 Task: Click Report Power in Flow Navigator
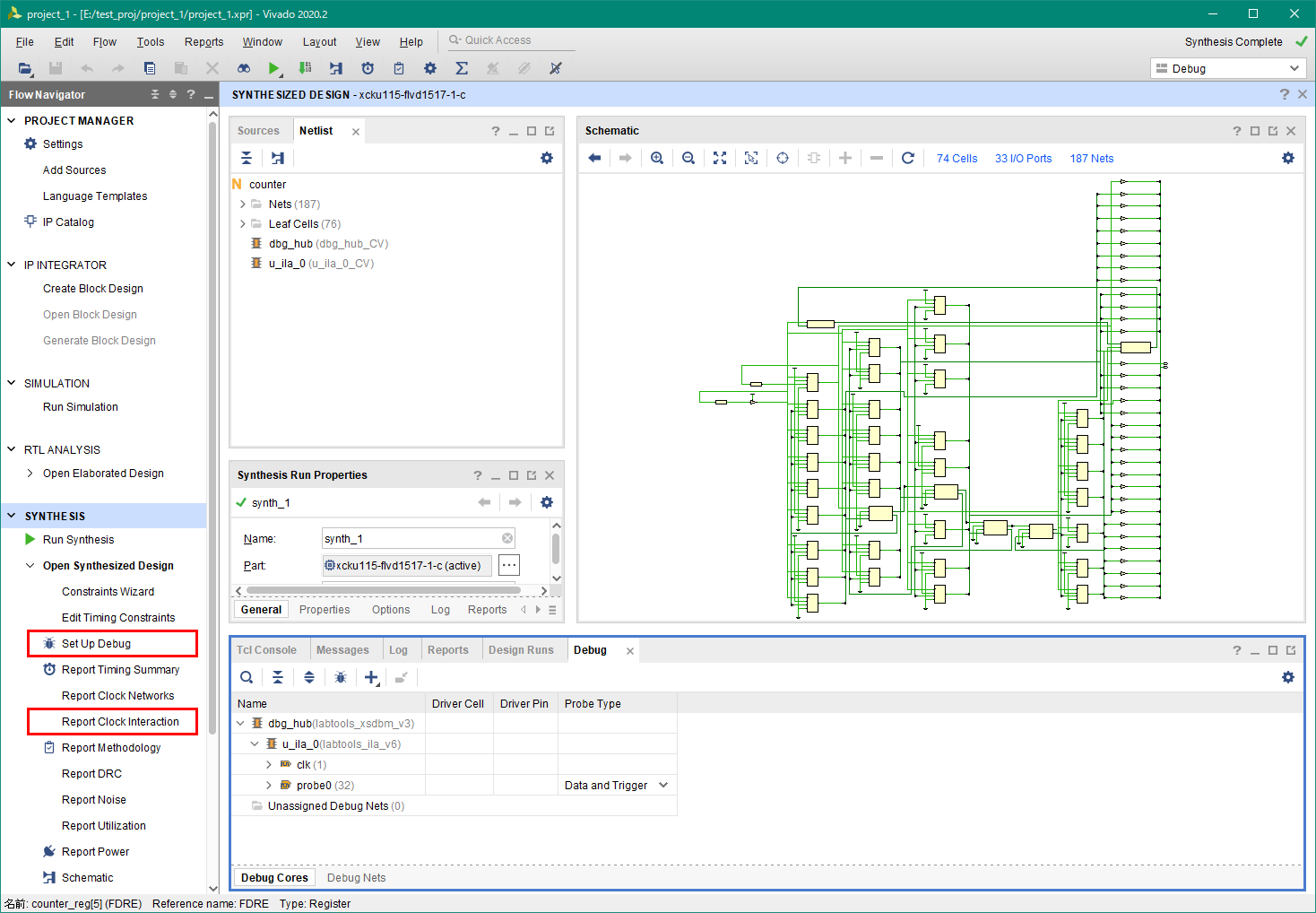pyautogui.click(x=95, y=852)
